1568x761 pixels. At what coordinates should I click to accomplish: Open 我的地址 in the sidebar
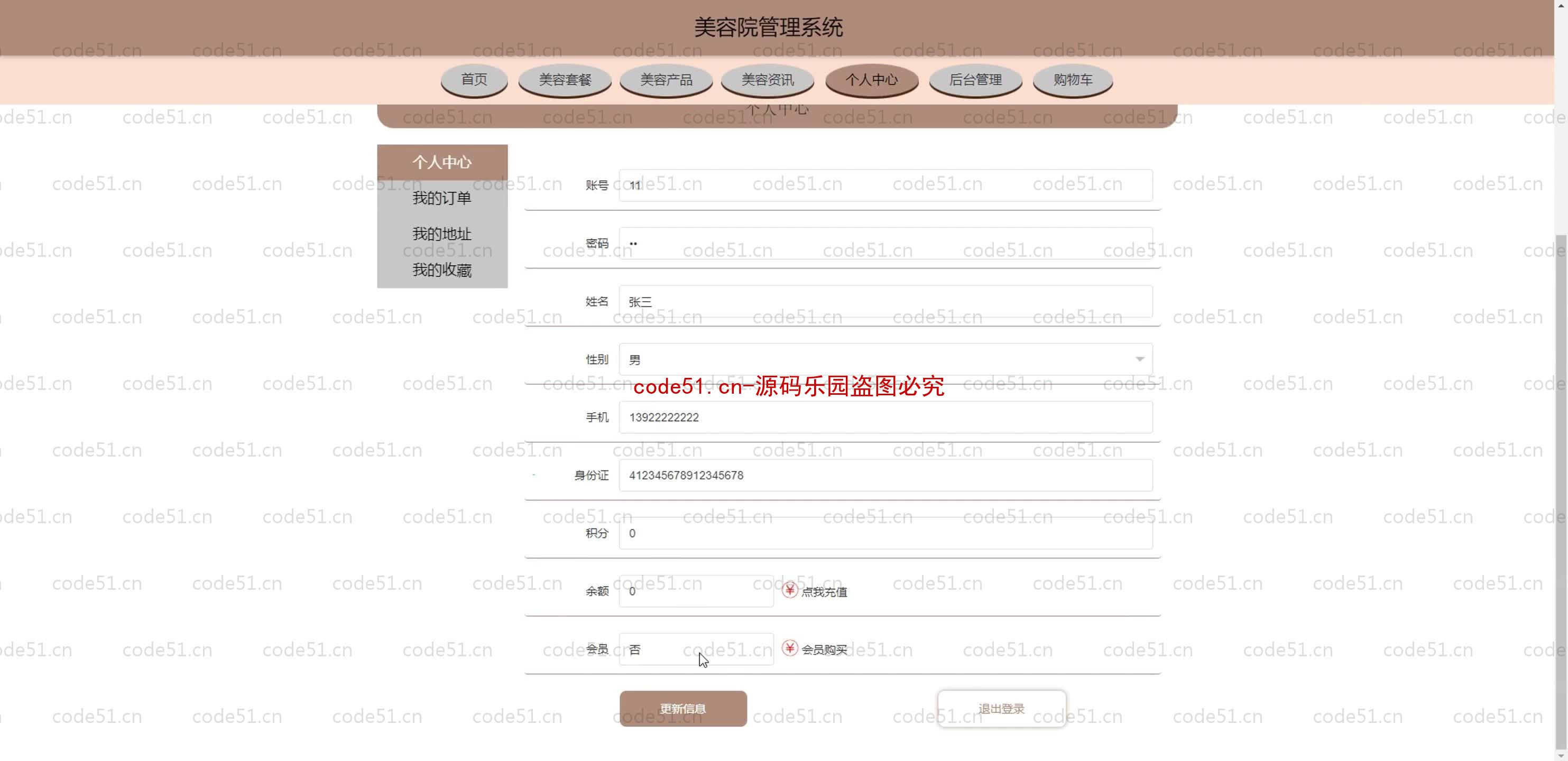coord(442,234)
